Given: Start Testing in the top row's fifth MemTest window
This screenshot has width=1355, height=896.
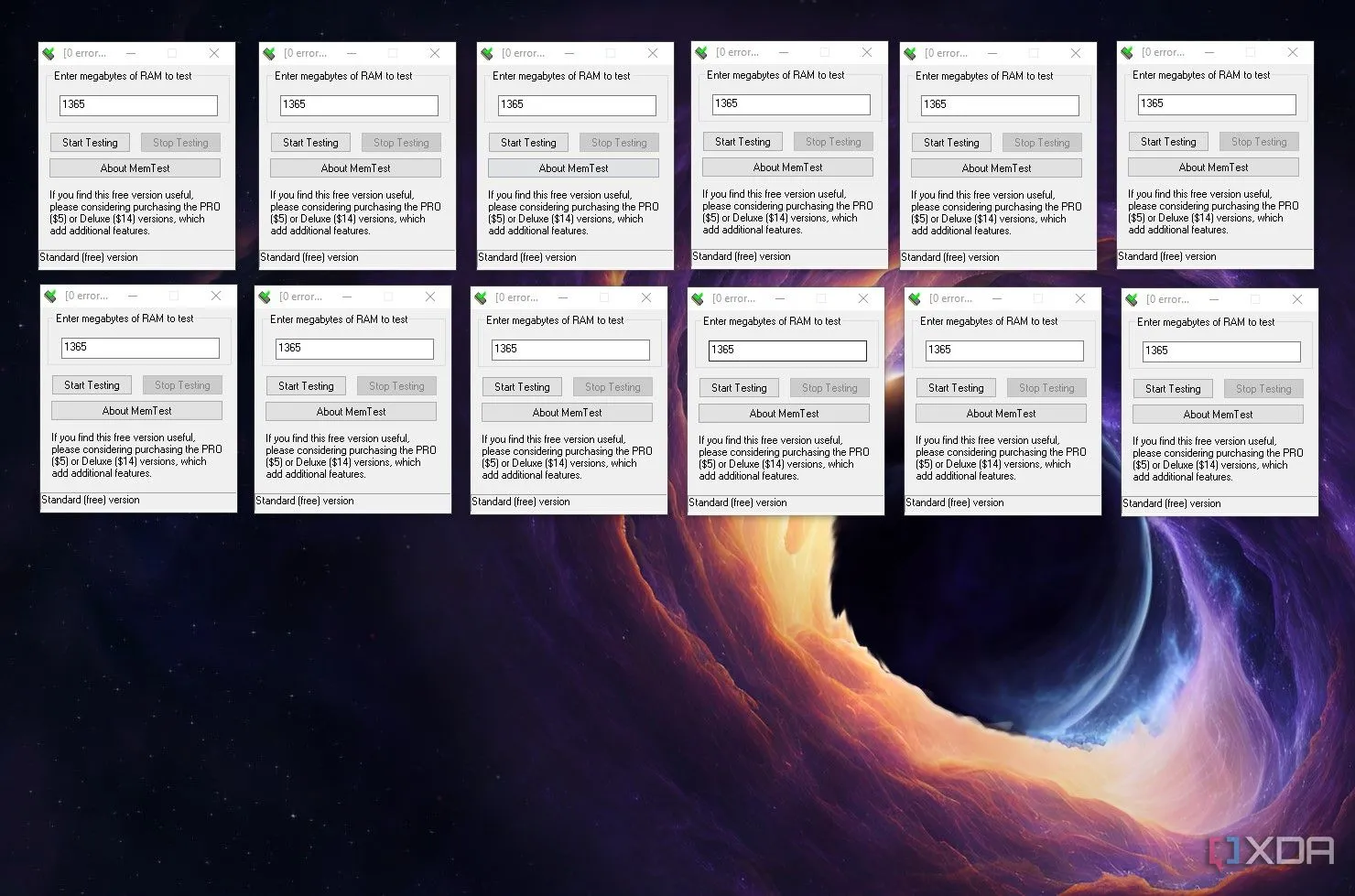Looking at the screenshot, I should point(951,143).
